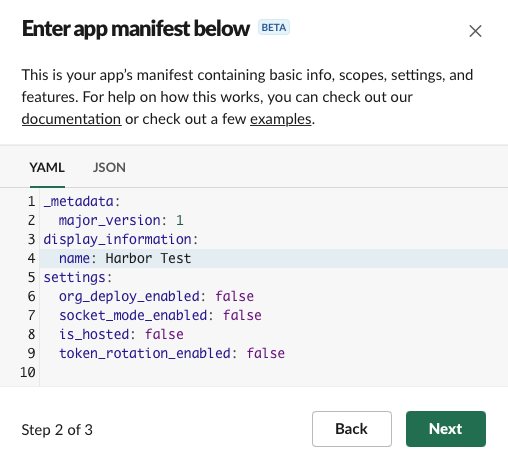
Task: Click the Enter app manifest below heading
Action: (136, 29)
